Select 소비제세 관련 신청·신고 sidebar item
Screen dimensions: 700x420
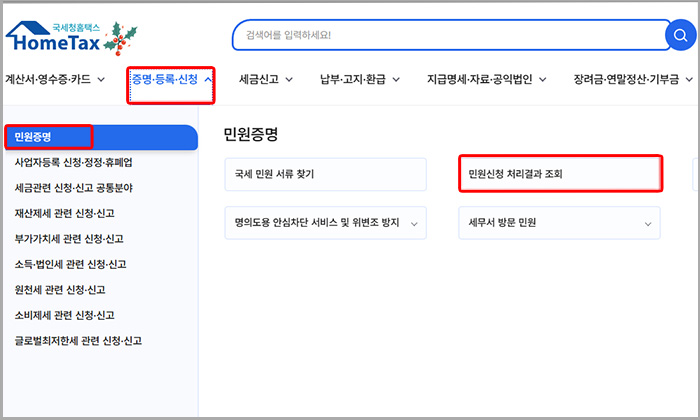[x=65, y=315]
